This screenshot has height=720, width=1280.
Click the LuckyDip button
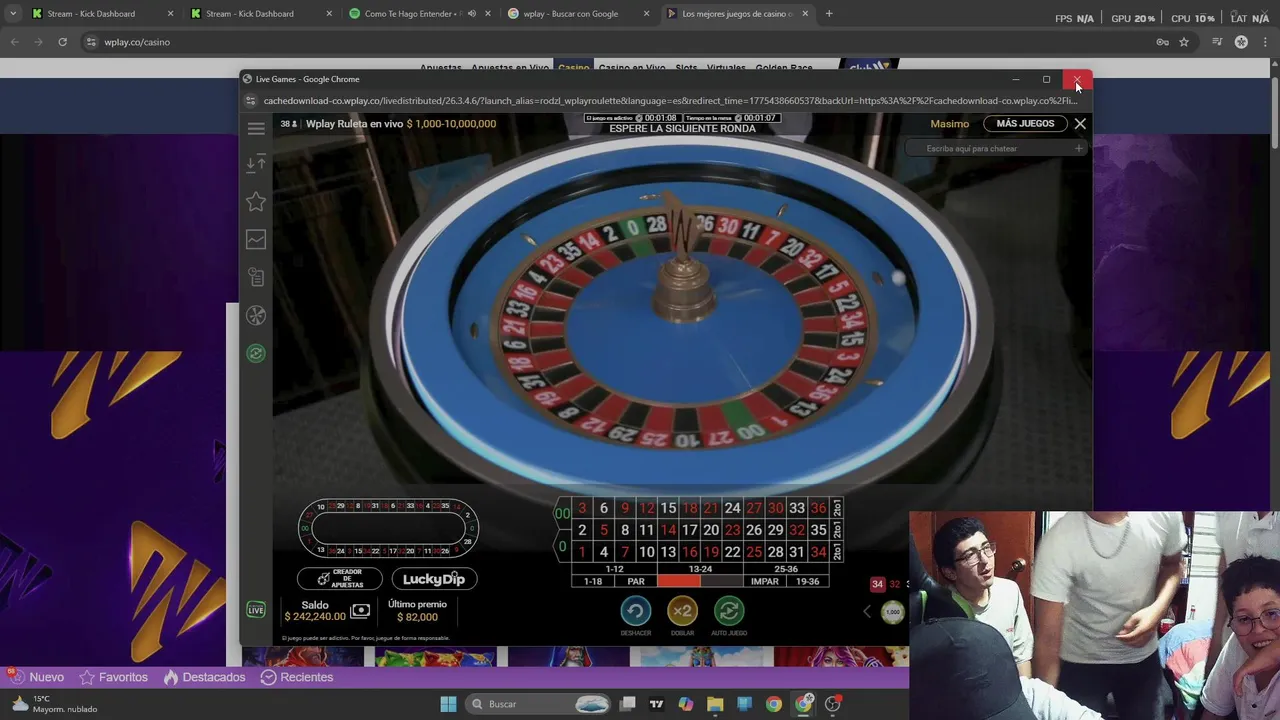(434, 579)
